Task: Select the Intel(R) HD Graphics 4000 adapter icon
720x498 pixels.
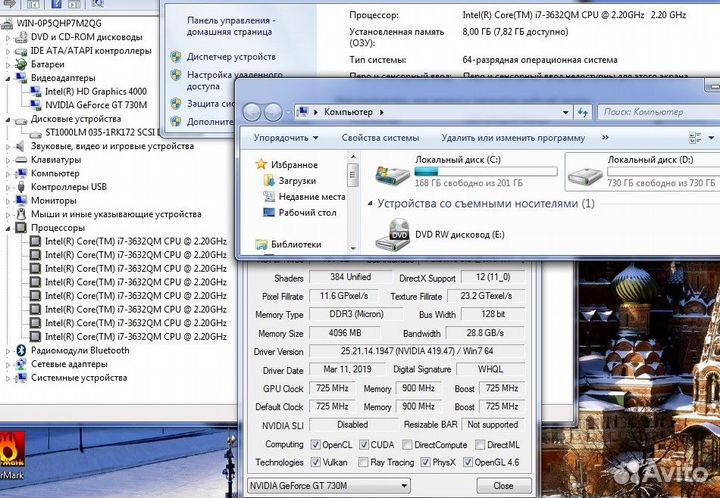Action: coord(35,91)
